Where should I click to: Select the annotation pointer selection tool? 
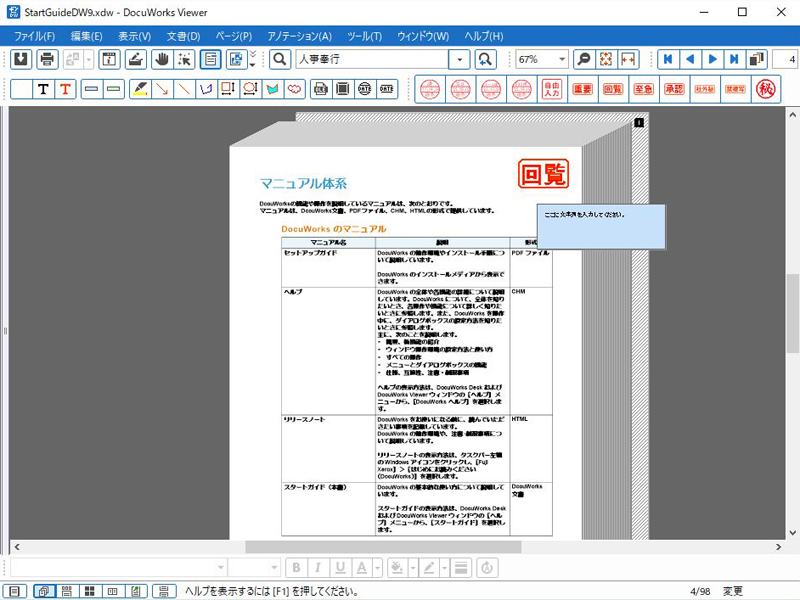click(185, 59)
